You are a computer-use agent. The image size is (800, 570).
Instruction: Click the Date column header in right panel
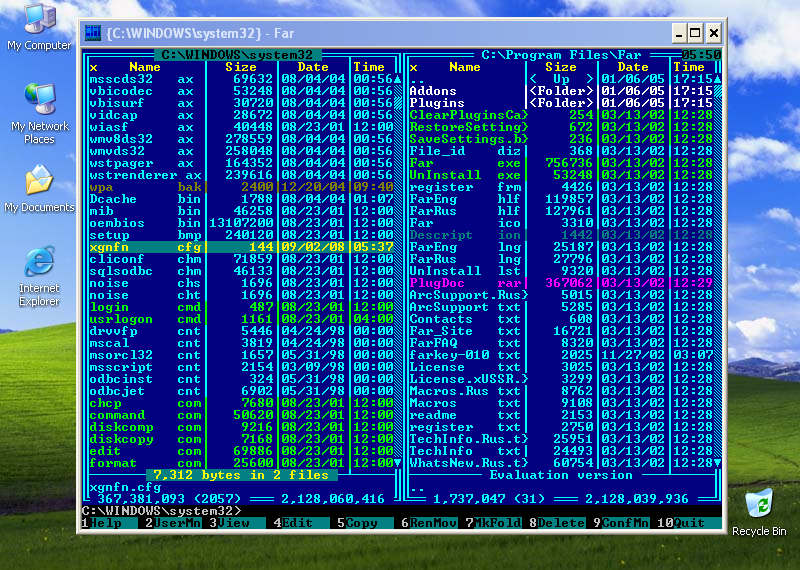coord(633,67)
